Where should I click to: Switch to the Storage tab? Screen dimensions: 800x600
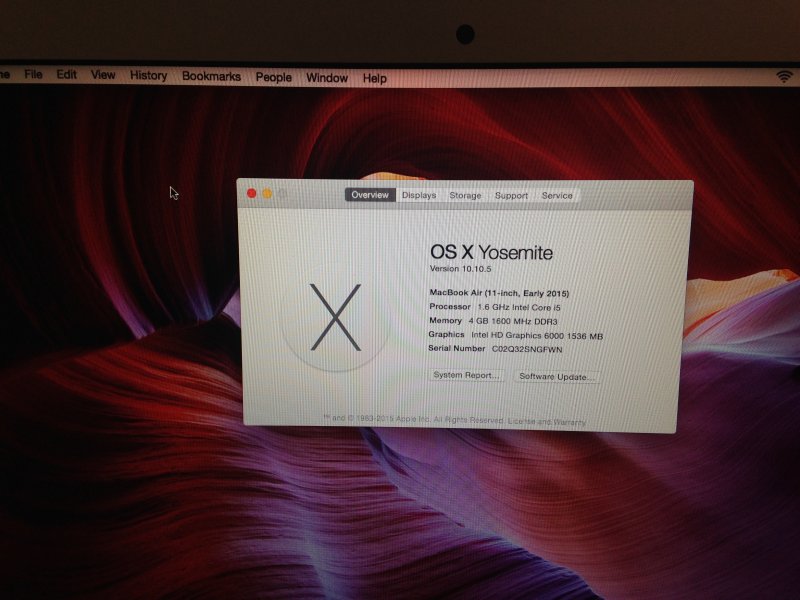click(x=465, y=196)
